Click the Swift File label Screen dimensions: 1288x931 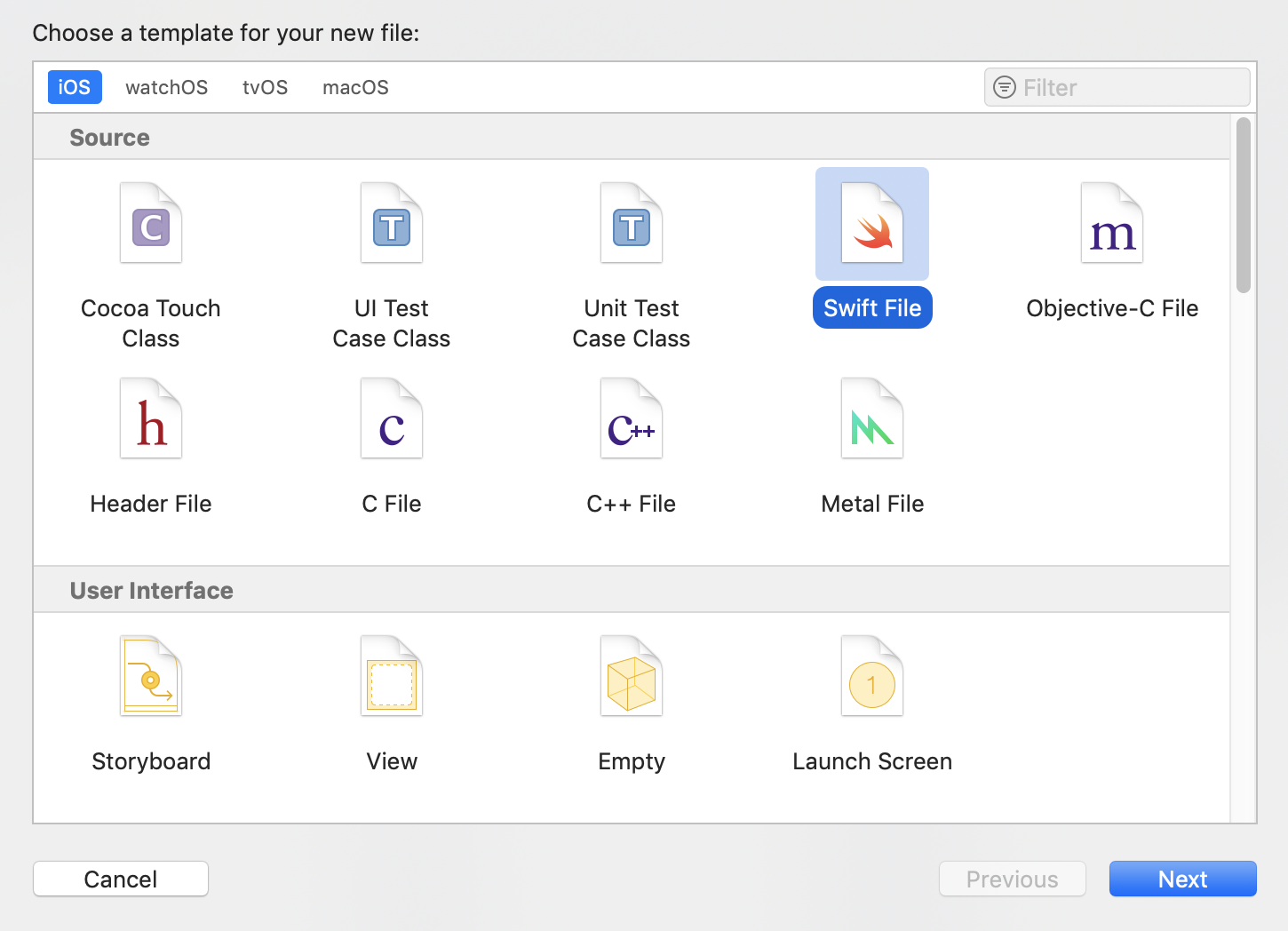pyautogui.click(x=872, y=307)
